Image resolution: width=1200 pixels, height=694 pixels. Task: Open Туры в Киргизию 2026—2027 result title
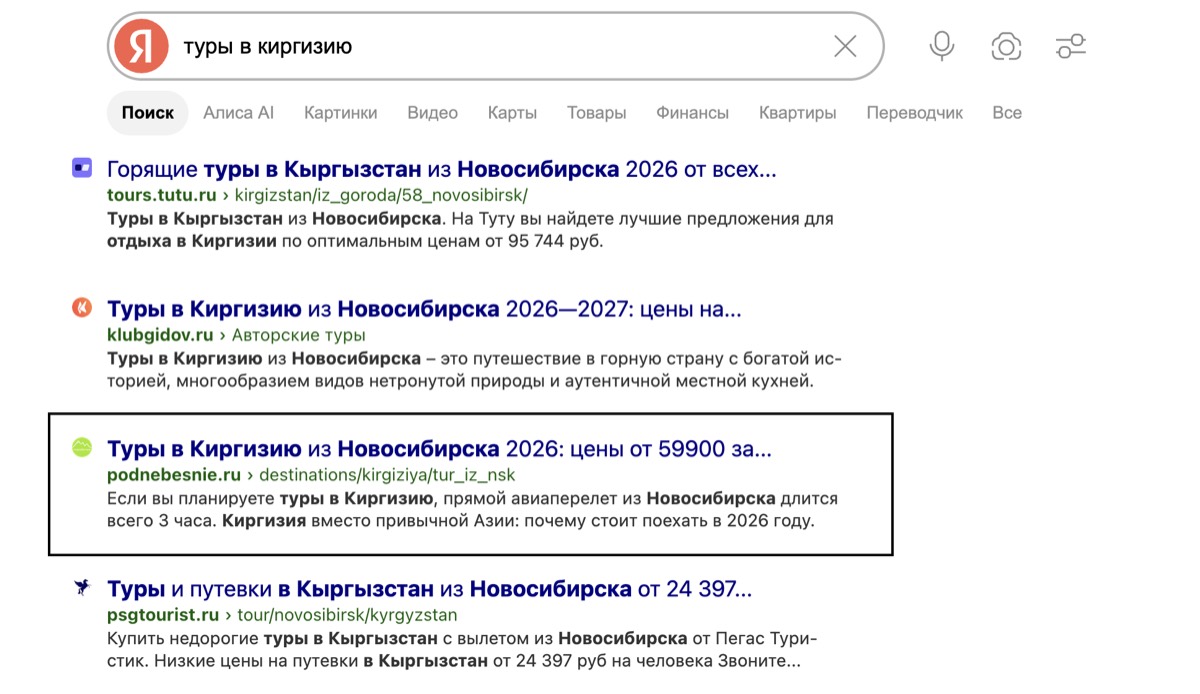tap(424, 309)
